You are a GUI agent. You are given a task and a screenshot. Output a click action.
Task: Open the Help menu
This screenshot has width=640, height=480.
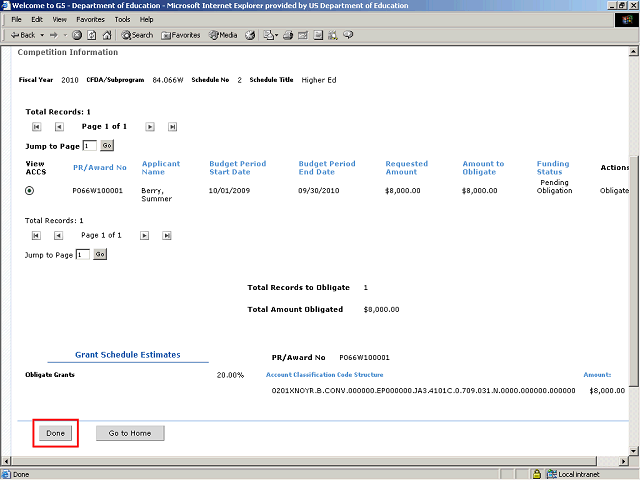pos(146,19)
